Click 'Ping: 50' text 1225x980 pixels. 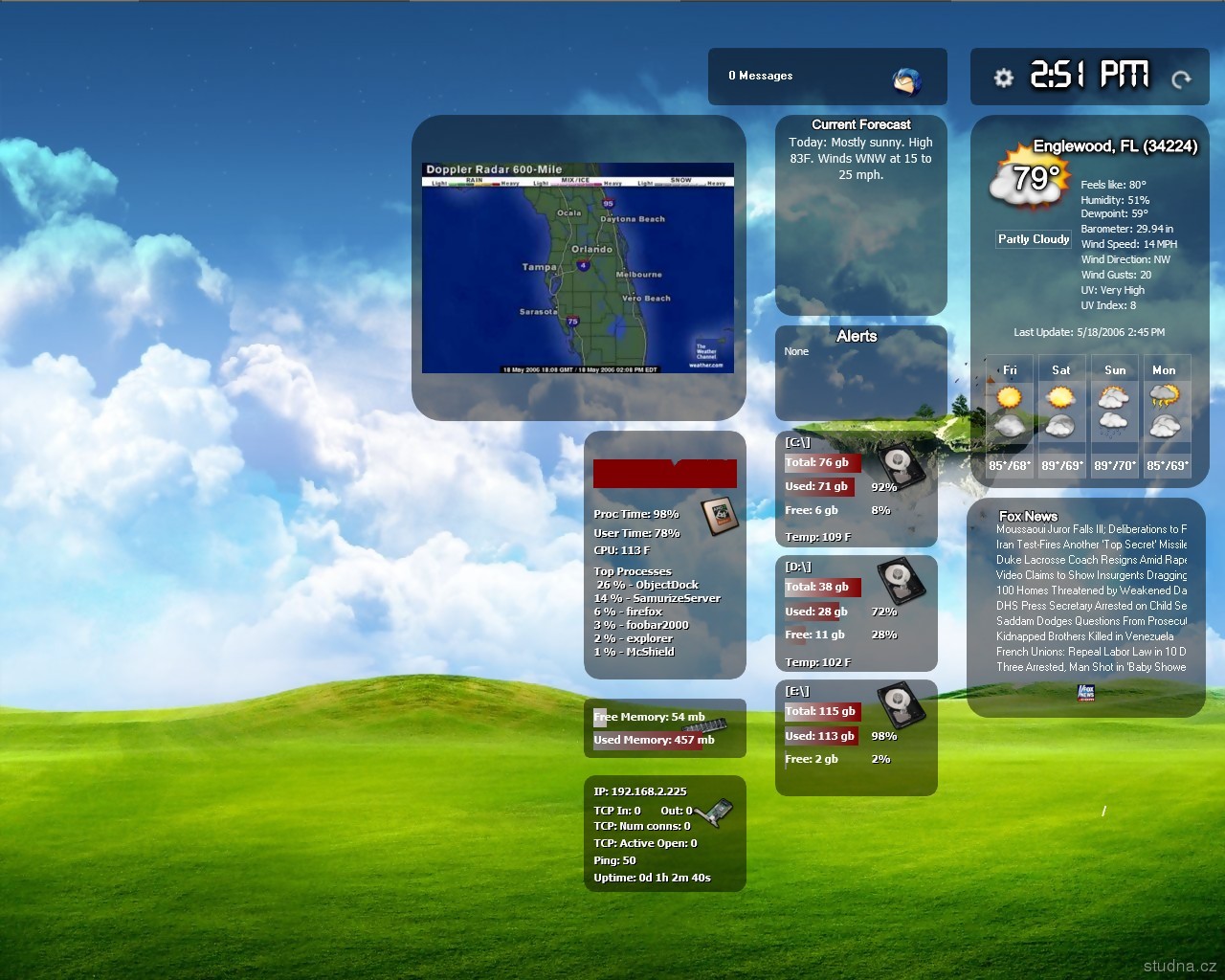point(614,860)
